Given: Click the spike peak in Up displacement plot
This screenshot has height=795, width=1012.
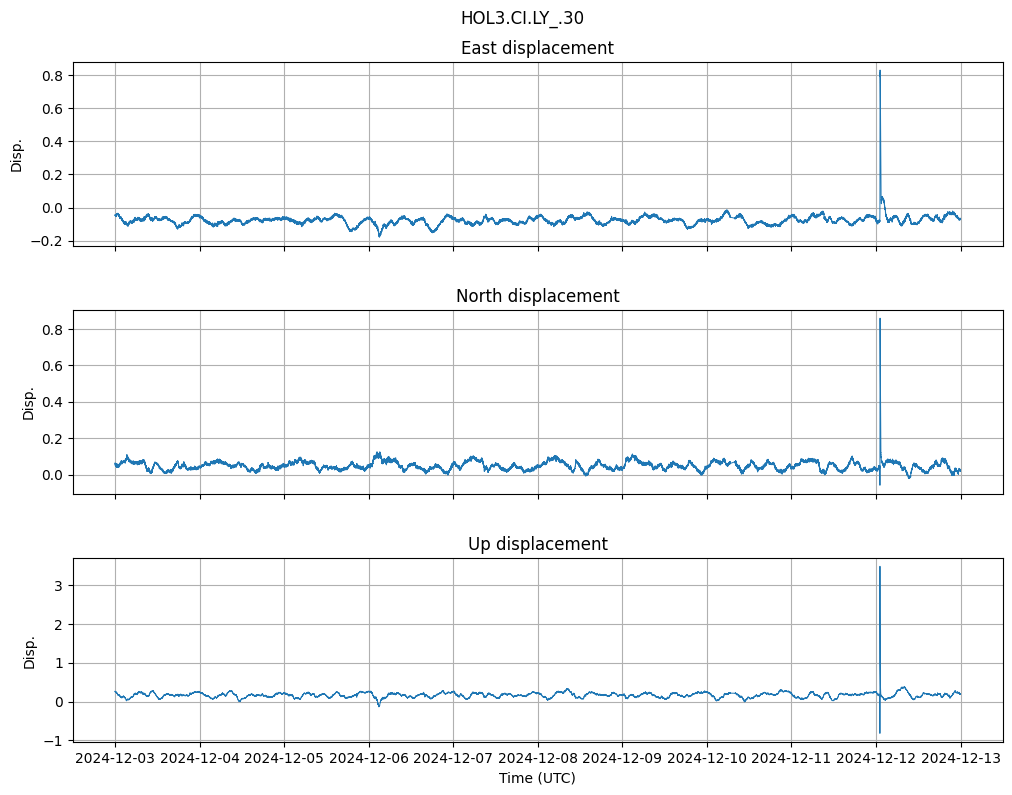Looking at the screenshot, I should point(879,567).
